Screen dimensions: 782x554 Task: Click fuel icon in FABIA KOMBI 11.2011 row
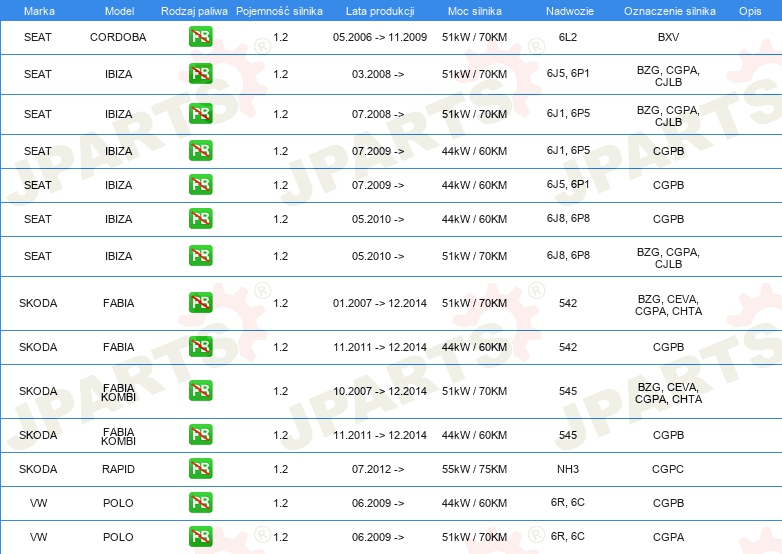pos(200,434)
